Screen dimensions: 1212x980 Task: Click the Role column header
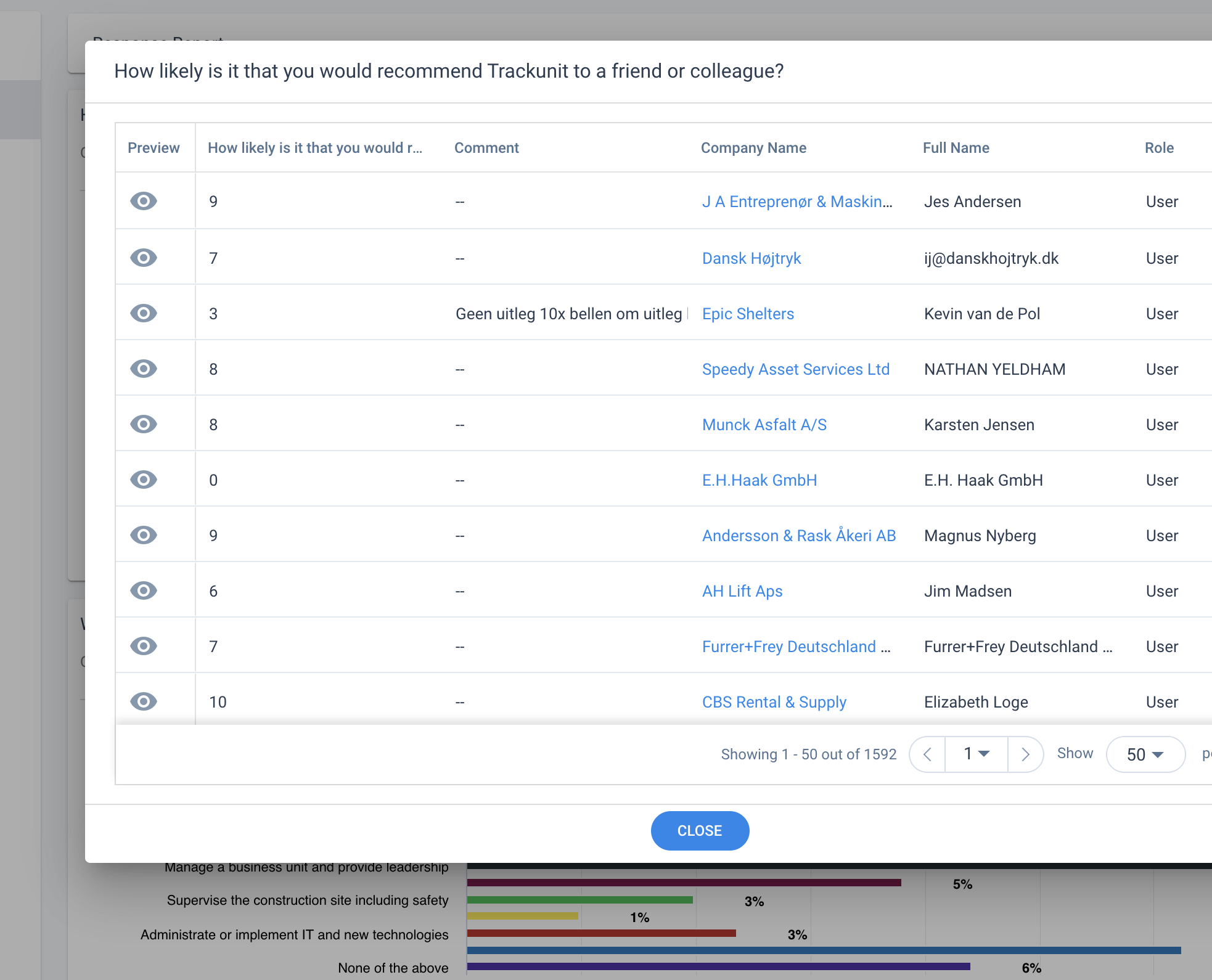point(1159,148)
